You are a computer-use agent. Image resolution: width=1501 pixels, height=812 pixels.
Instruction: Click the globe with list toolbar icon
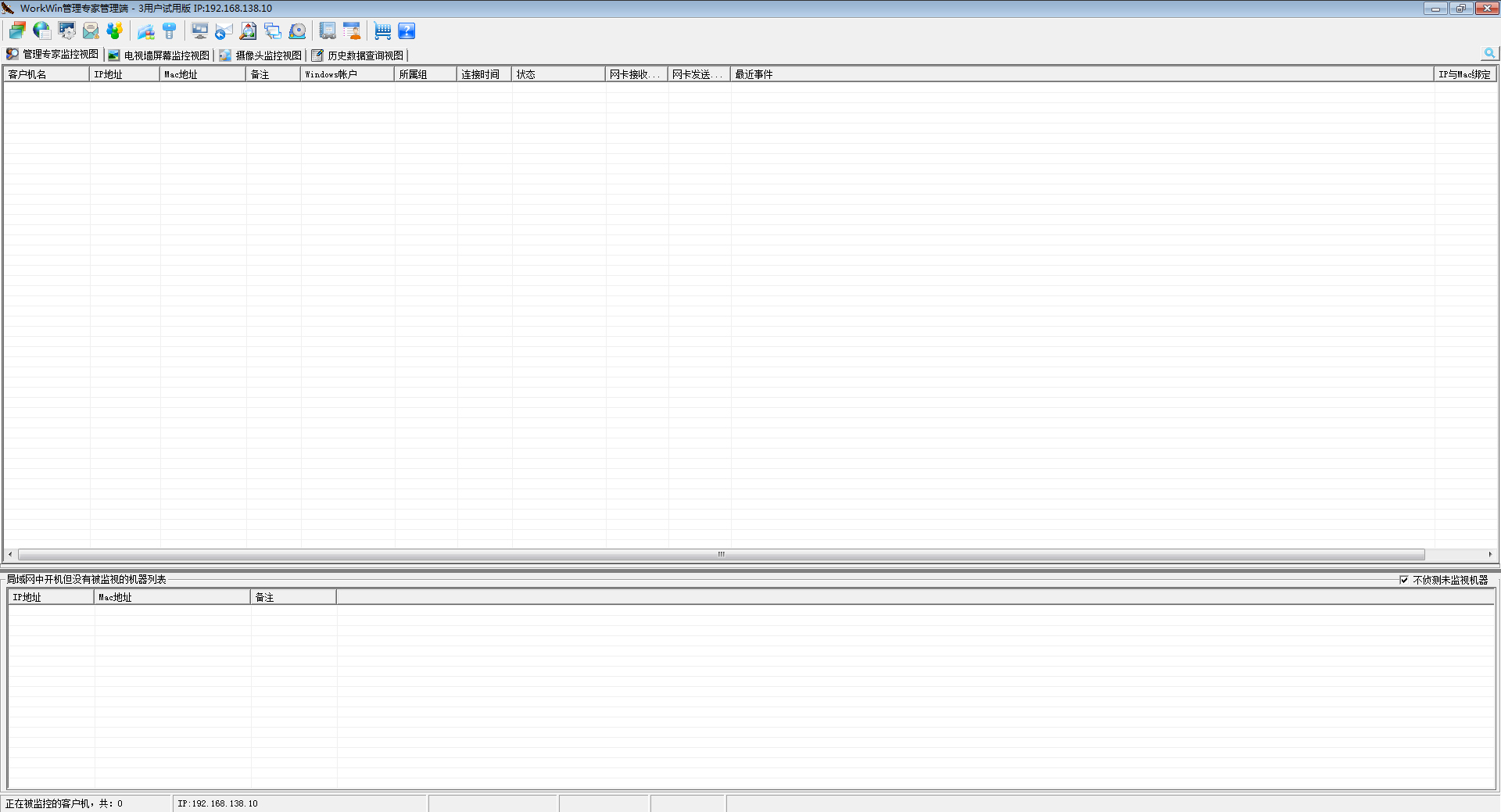tap(41, 31)
